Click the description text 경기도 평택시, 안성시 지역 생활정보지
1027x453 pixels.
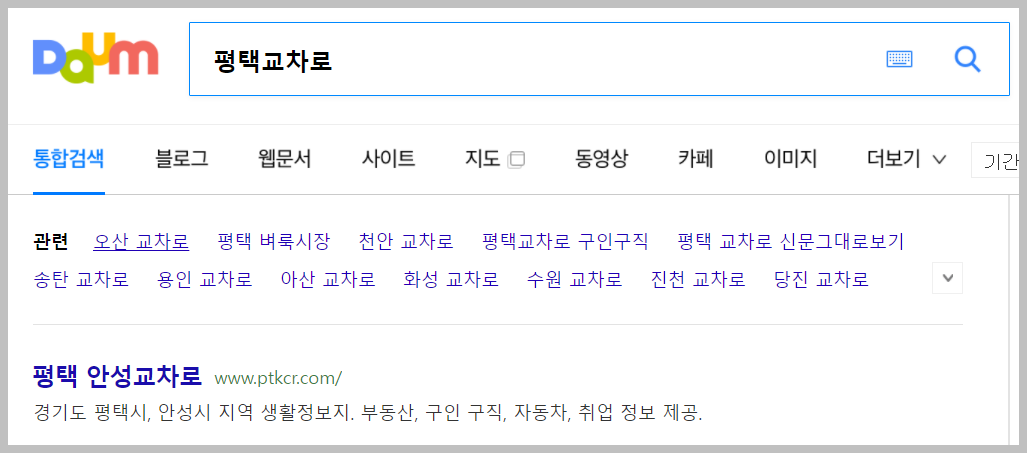point(194,414)
